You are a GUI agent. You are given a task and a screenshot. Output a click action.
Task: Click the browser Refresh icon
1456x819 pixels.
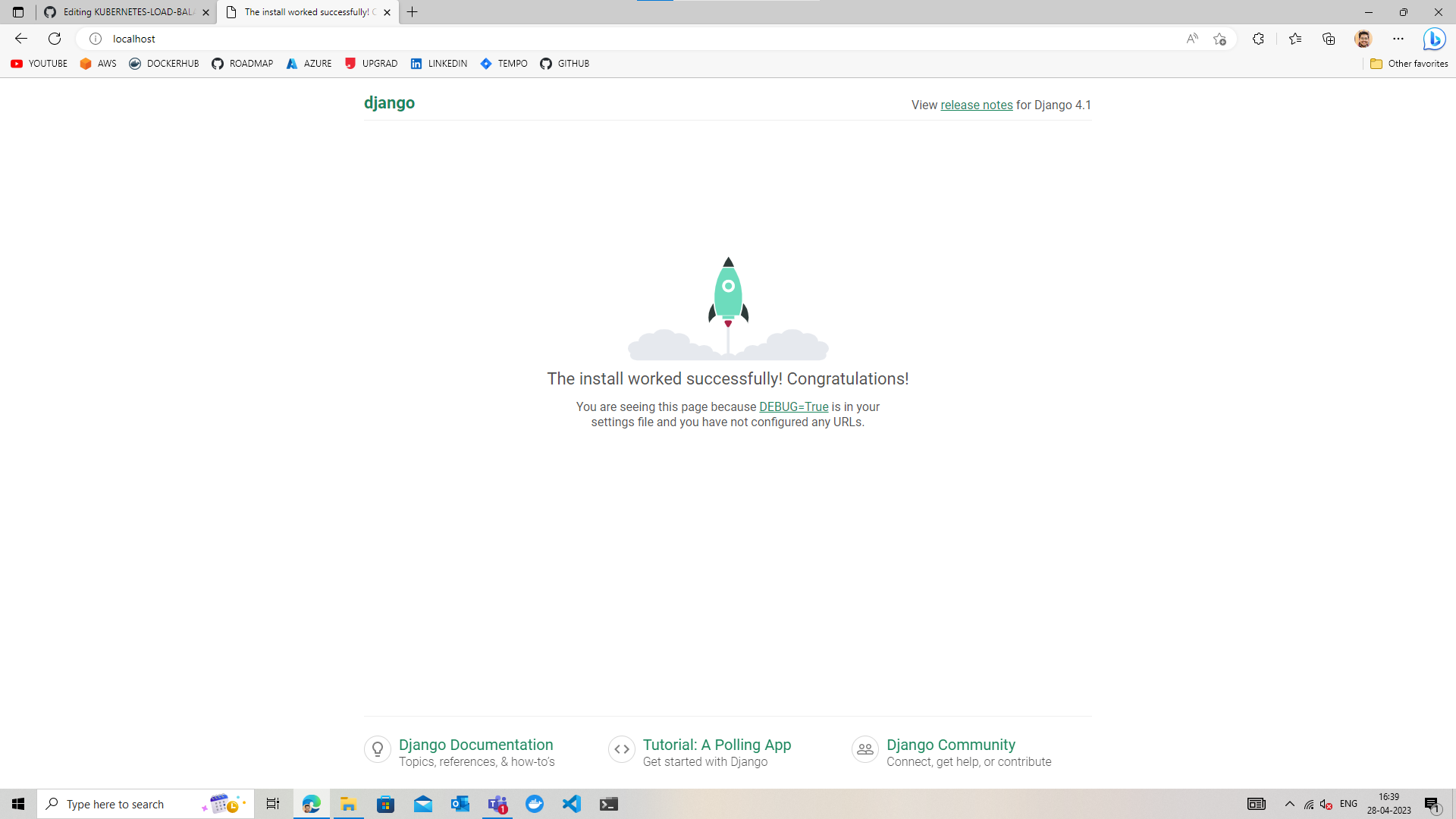coord(55,39)
